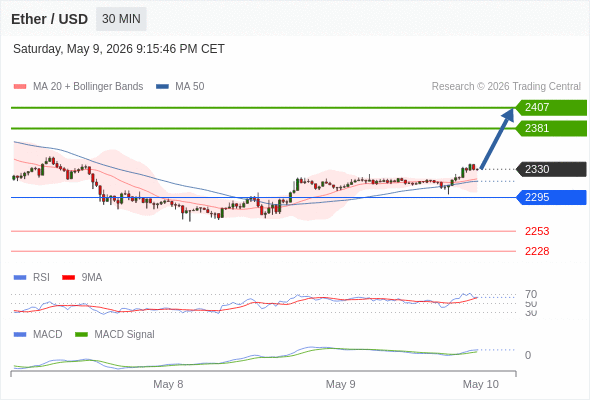
Task: Click the Ether / USD chart title
Action: point(49,19)
